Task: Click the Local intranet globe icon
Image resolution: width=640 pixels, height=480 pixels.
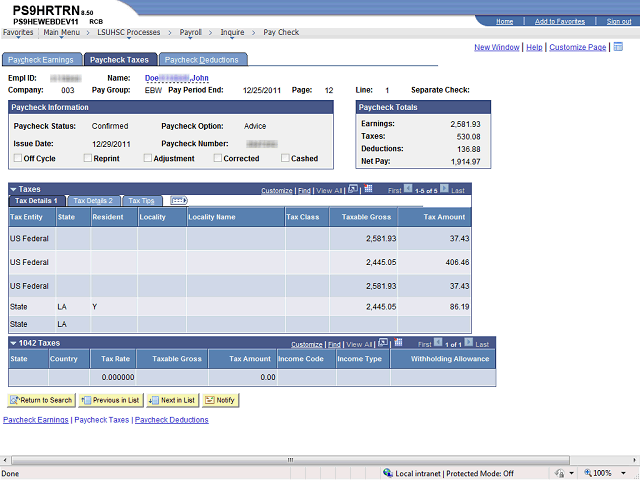Action: coord(388,473)
